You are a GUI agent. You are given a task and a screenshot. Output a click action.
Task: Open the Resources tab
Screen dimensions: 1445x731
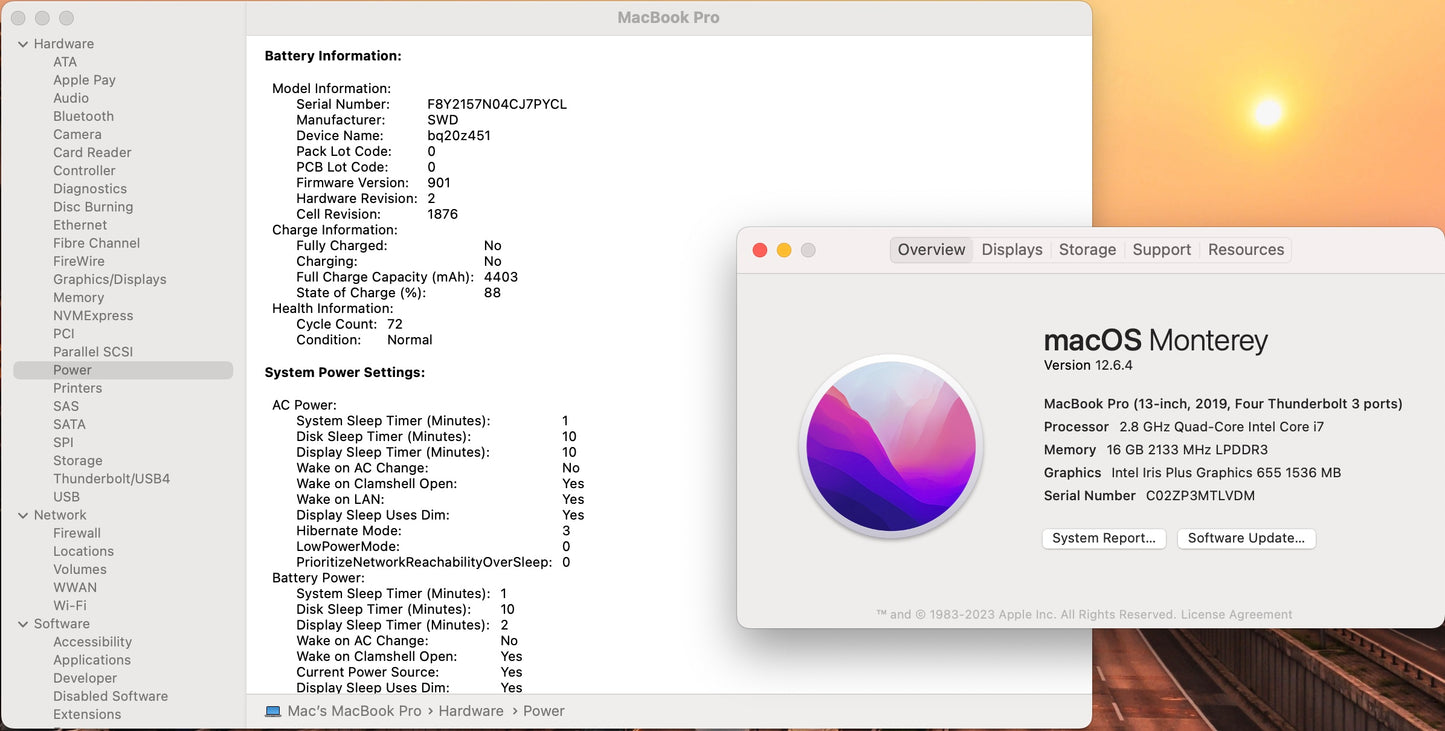click(1245, 250)
